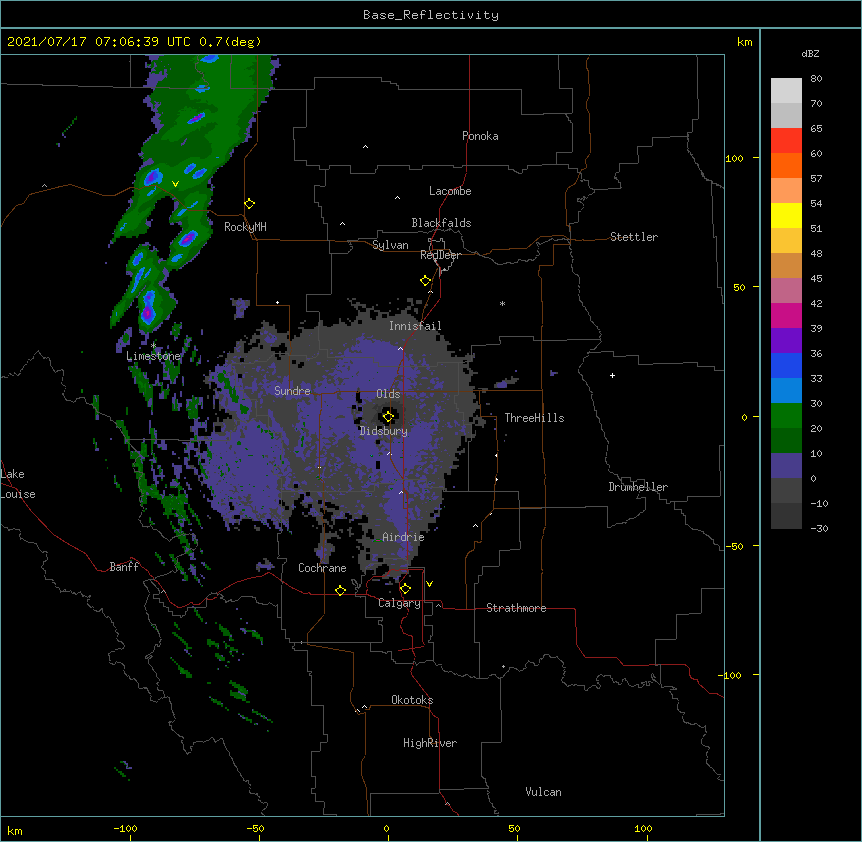Click the km unit label at bottom left
Viewport: 862px width, 842px height.
tap(15, 831)
